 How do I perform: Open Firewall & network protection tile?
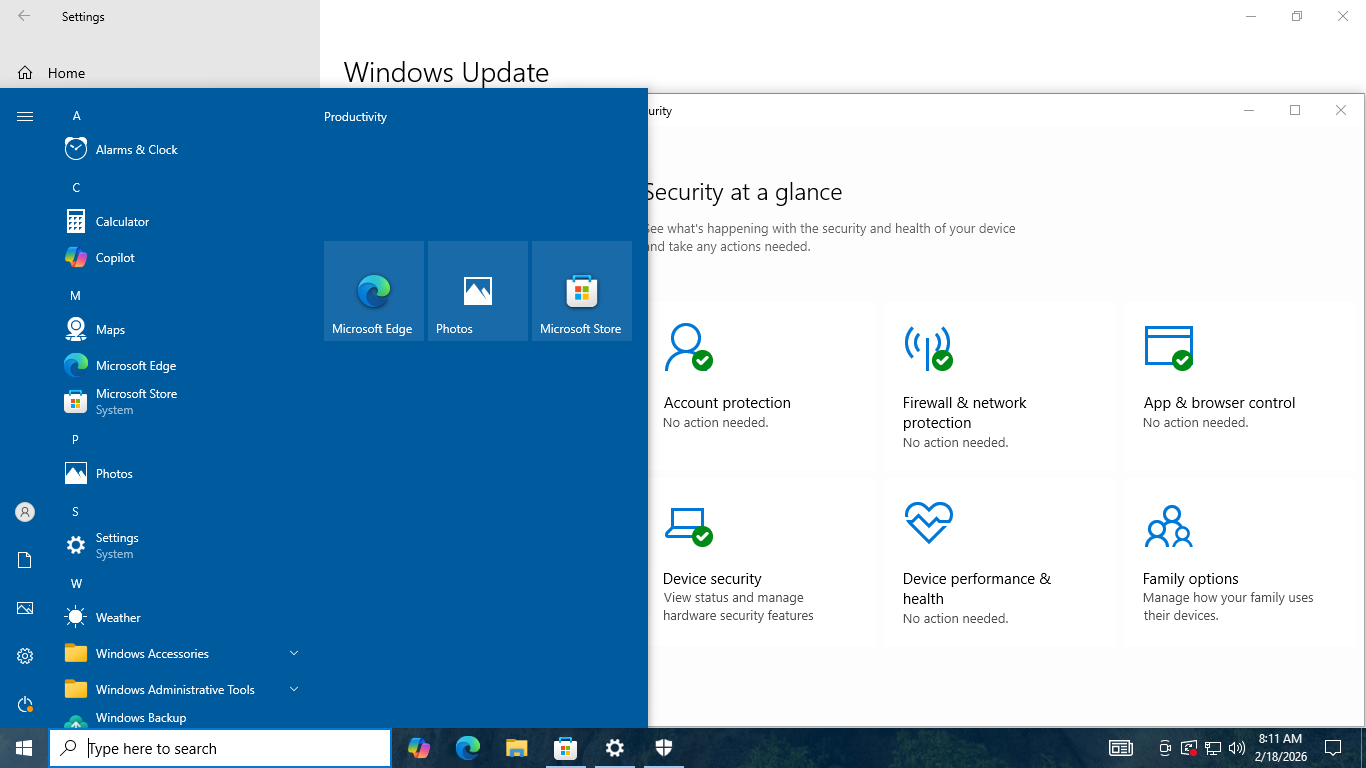998,386
